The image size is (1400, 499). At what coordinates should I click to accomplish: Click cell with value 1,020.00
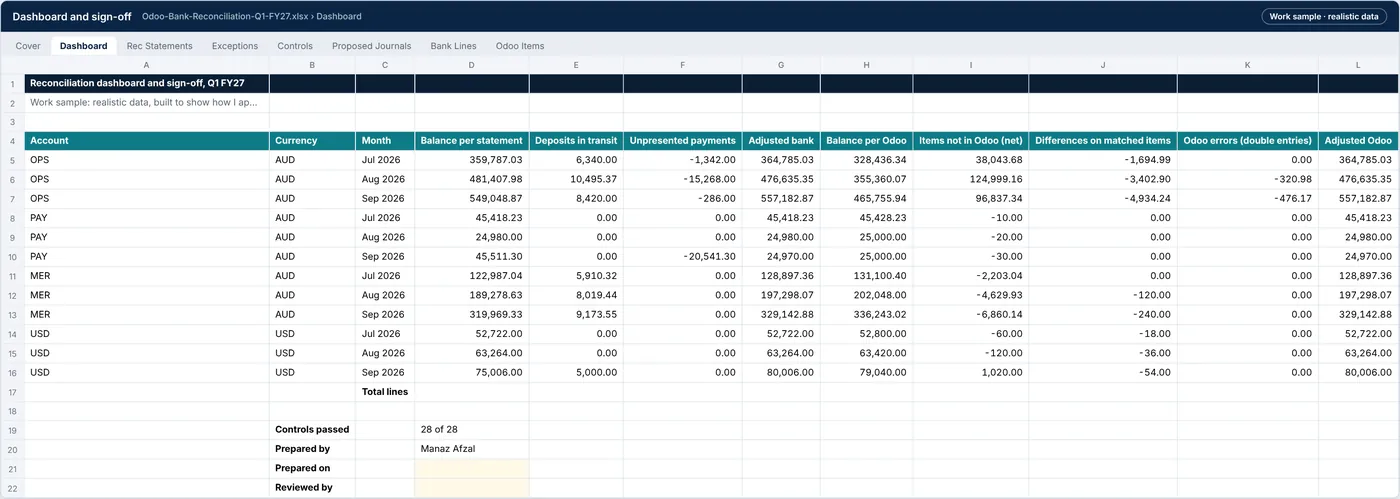(971, 372)
